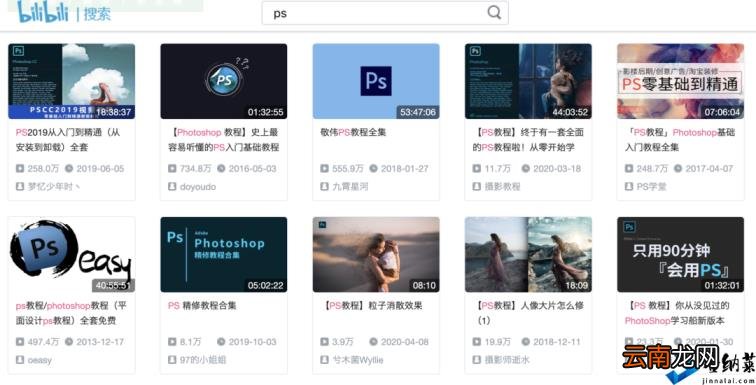Viewport: 756px width, 385px height.
Task: Click uploader icon beside 九霄星河
Action: pyautogui.click(x=324, y=186)
